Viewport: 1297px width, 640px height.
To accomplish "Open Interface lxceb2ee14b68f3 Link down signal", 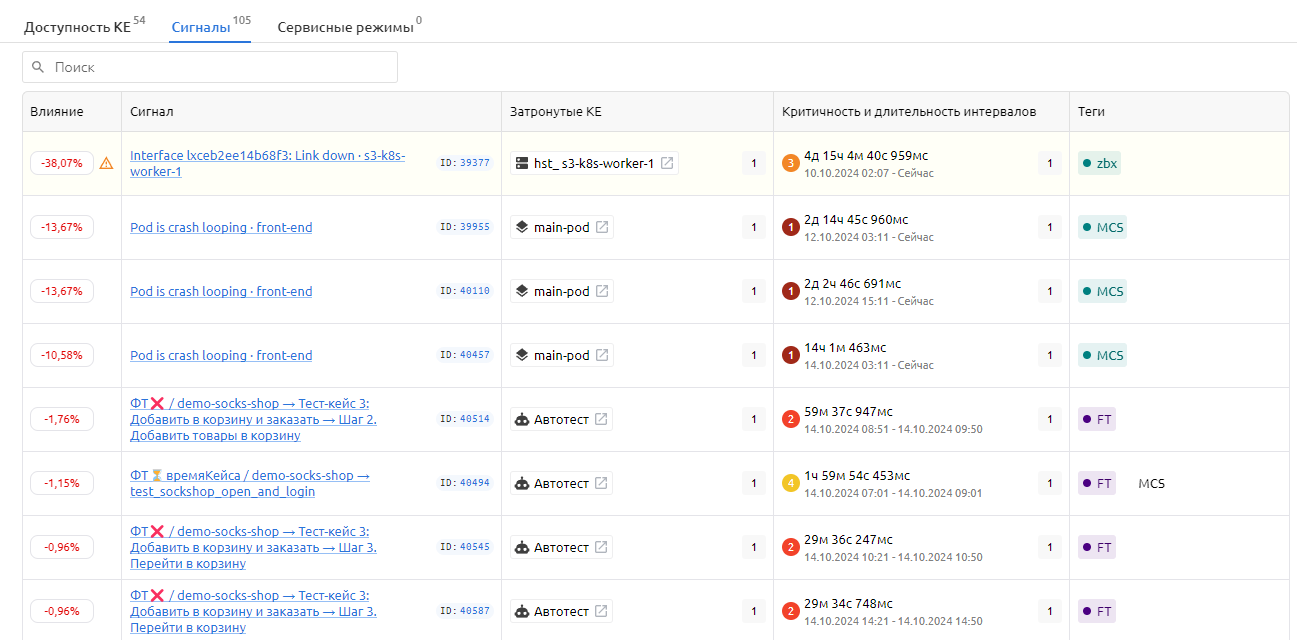I will [267, 163].
